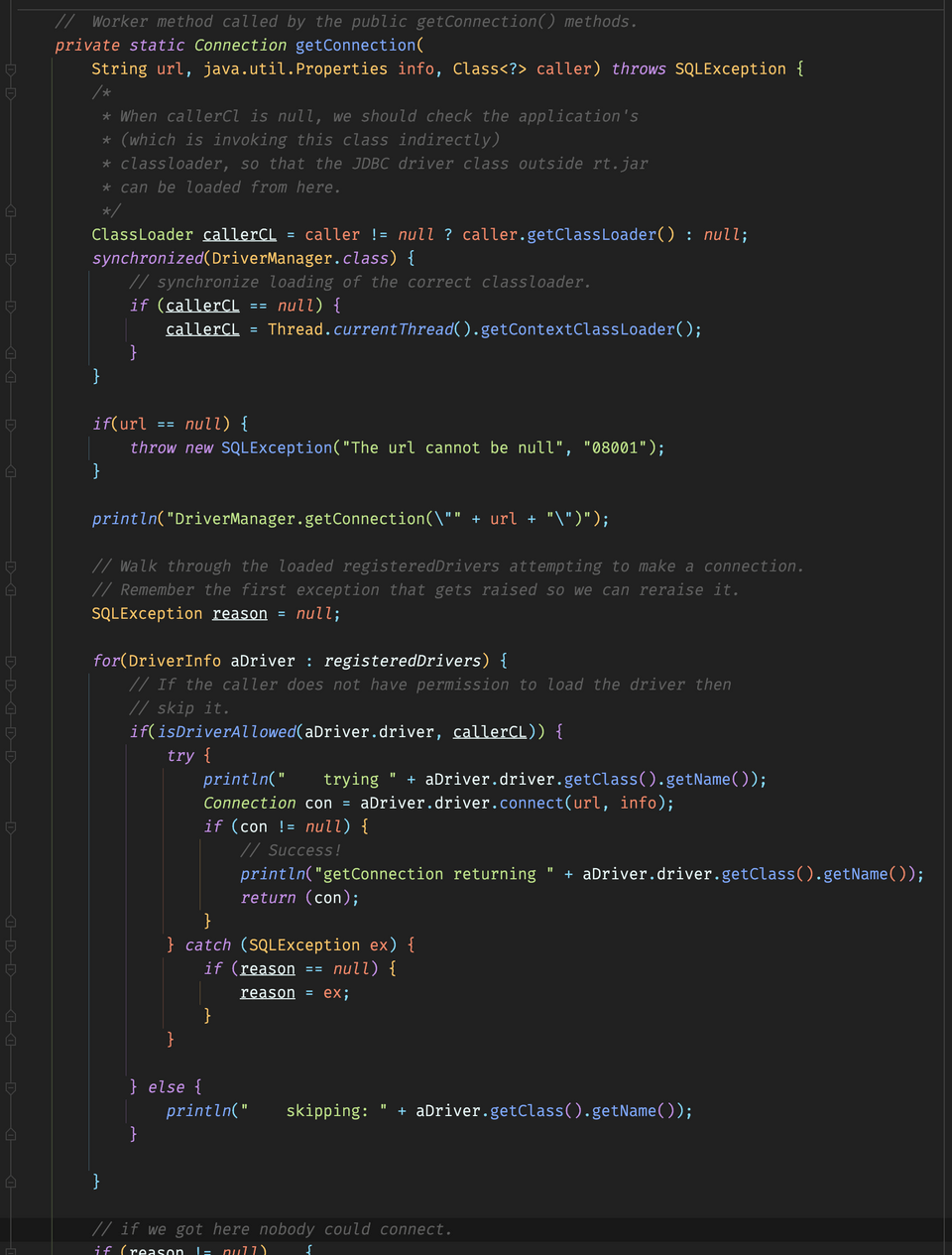This screenshot has width=952, height=1255.
Task: Fold the 'try {' block
Action: (x=10, y=756)
